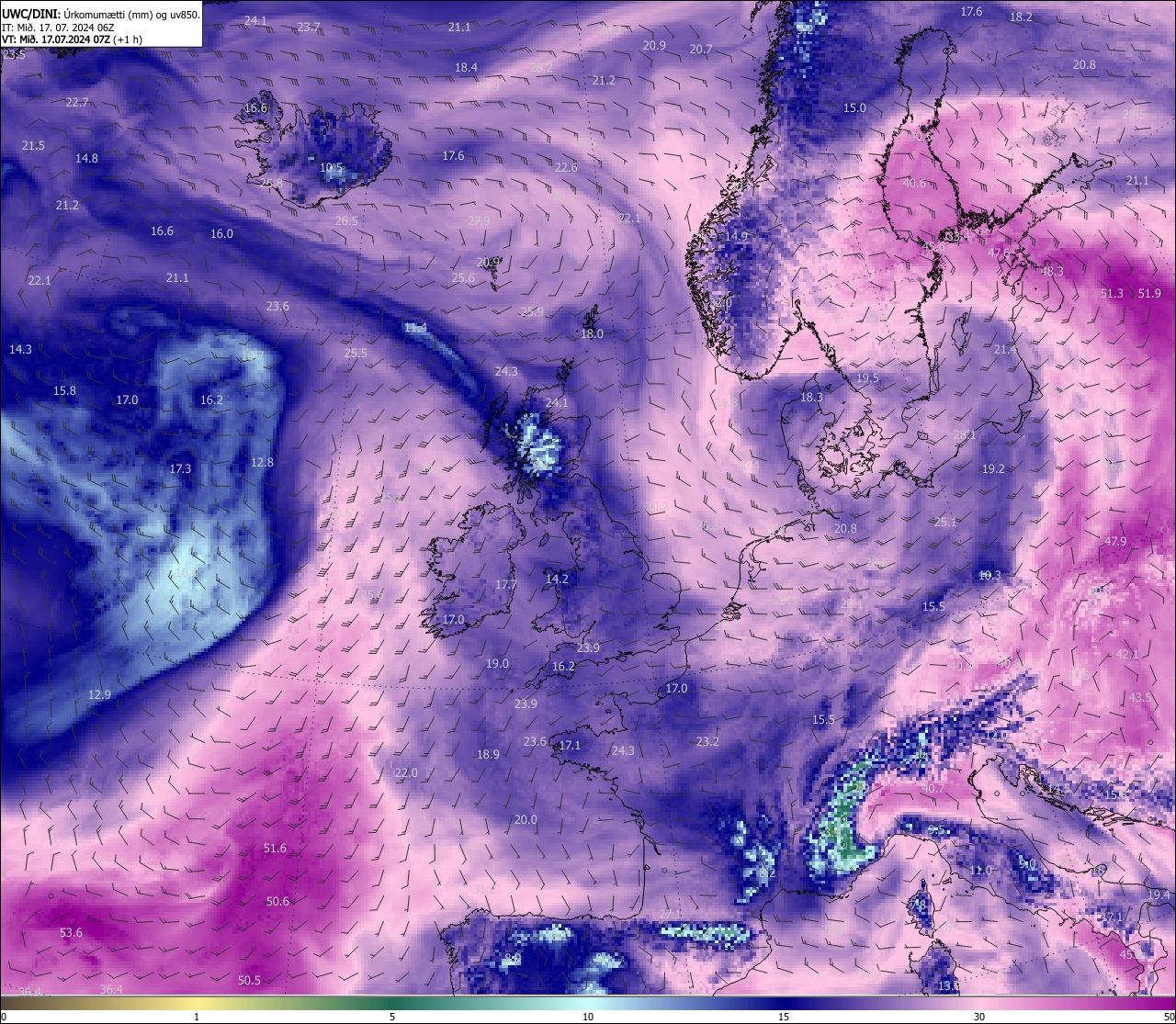Click the 14.2 value over the Irish Sea
The height and width of the screenshot is (1024, 1176).
tap(557, 579)
